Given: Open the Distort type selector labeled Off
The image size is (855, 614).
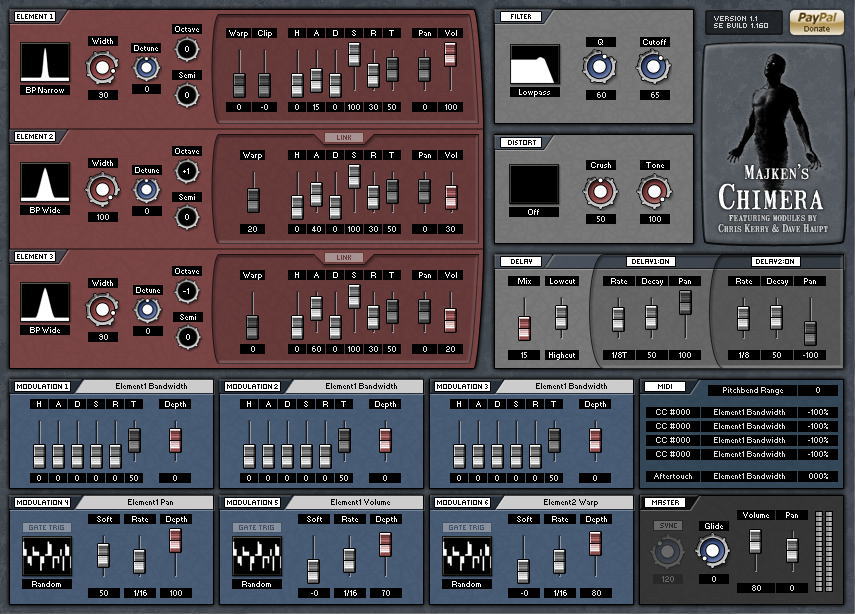Looking at the screenshot, I should 533,212.
